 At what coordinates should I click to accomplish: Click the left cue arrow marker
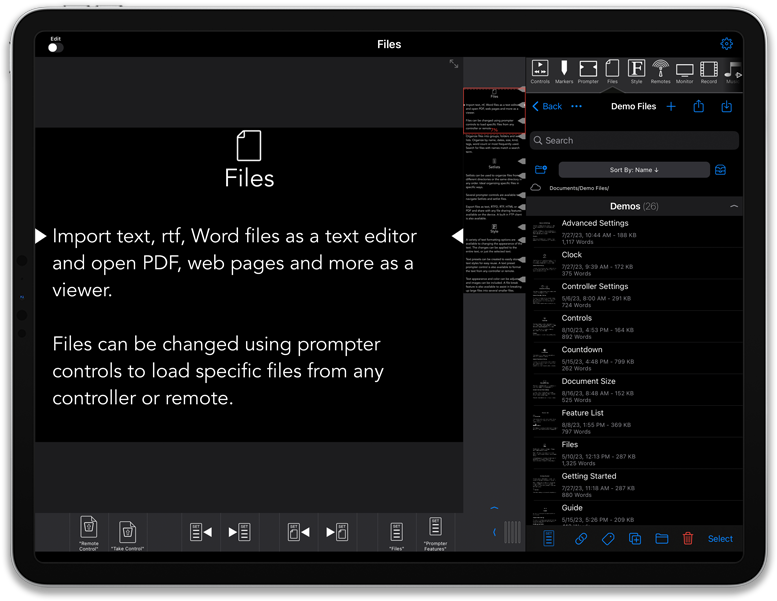[41, 236]
